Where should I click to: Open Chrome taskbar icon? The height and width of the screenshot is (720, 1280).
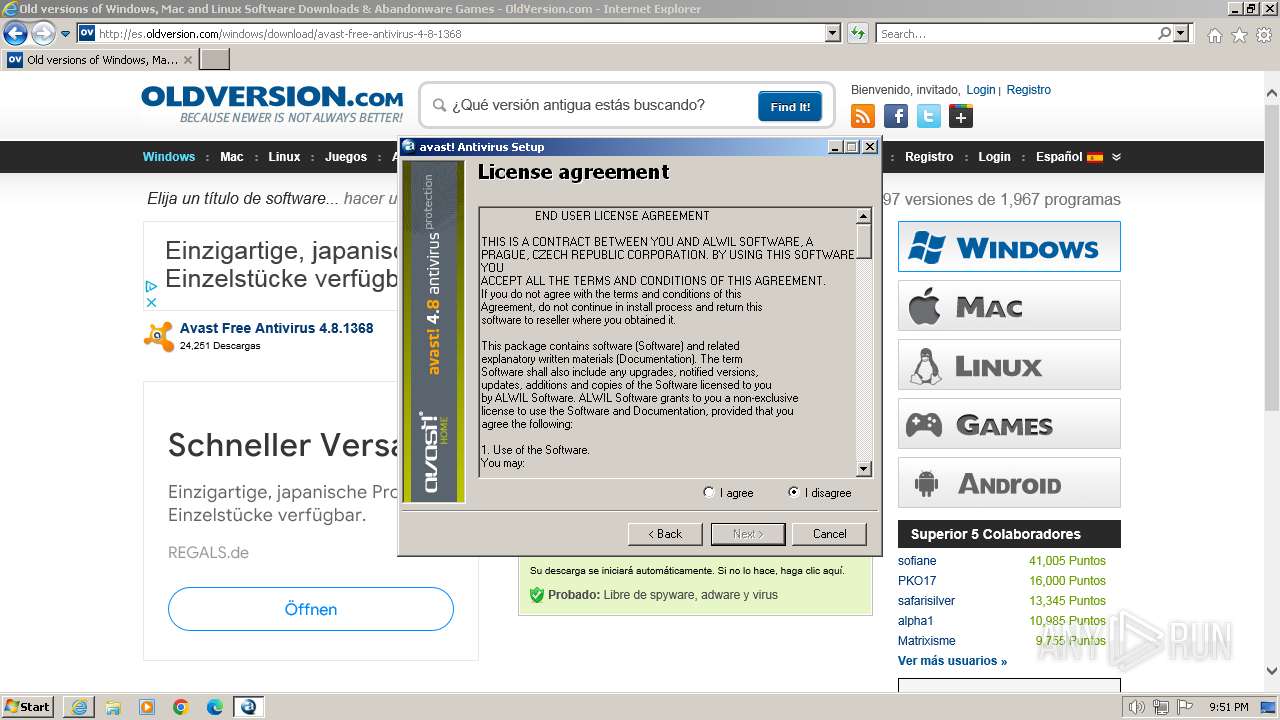(181, 707)
